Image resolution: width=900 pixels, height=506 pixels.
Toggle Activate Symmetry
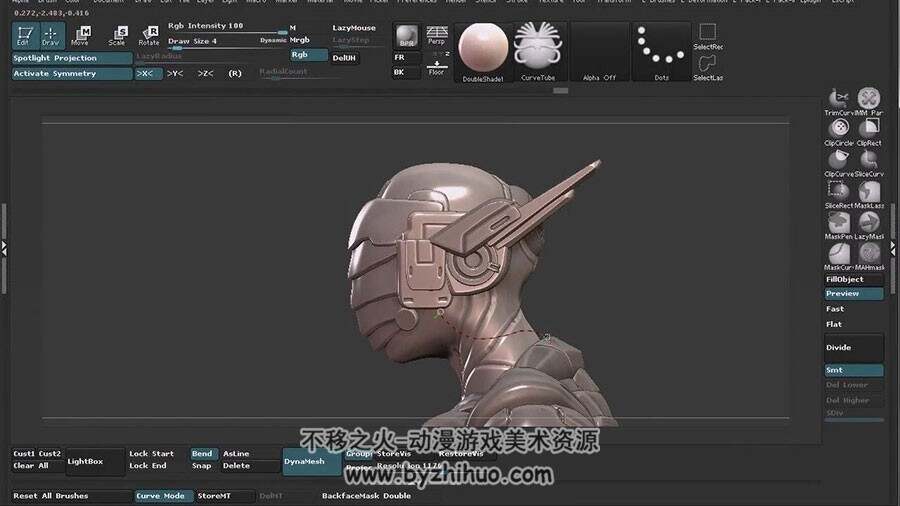coord(72,73)
